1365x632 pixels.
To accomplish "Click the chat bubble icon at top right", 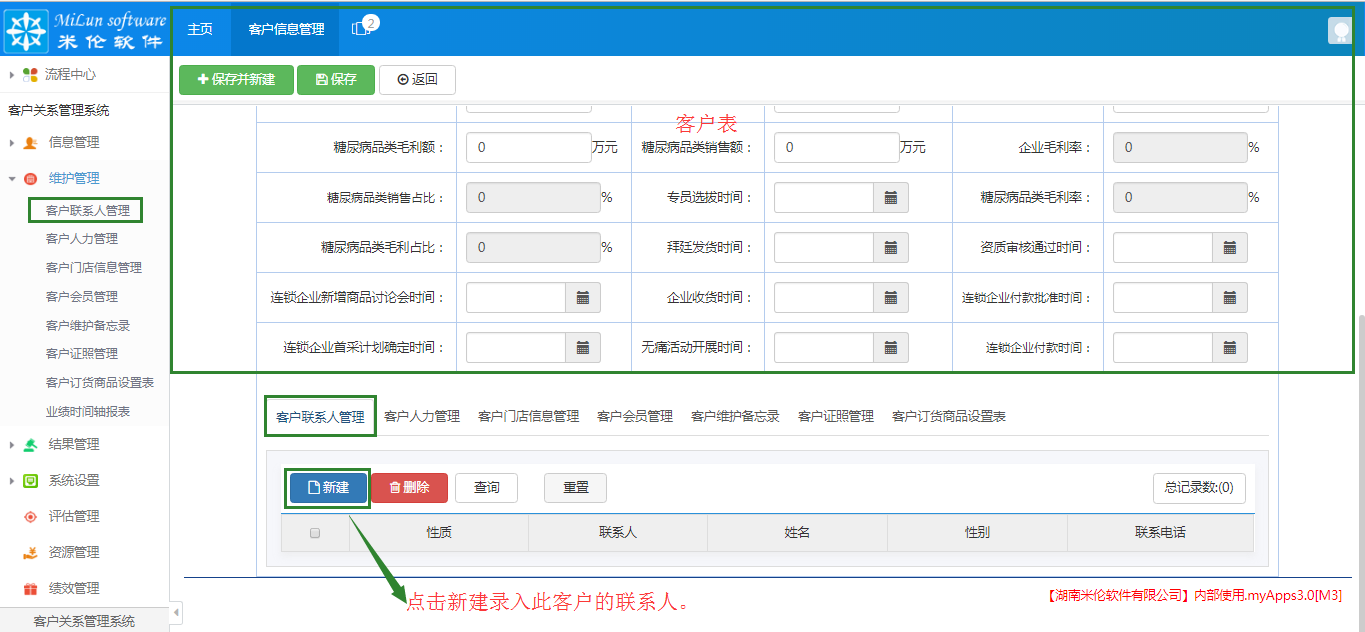I will (1339, 29).
